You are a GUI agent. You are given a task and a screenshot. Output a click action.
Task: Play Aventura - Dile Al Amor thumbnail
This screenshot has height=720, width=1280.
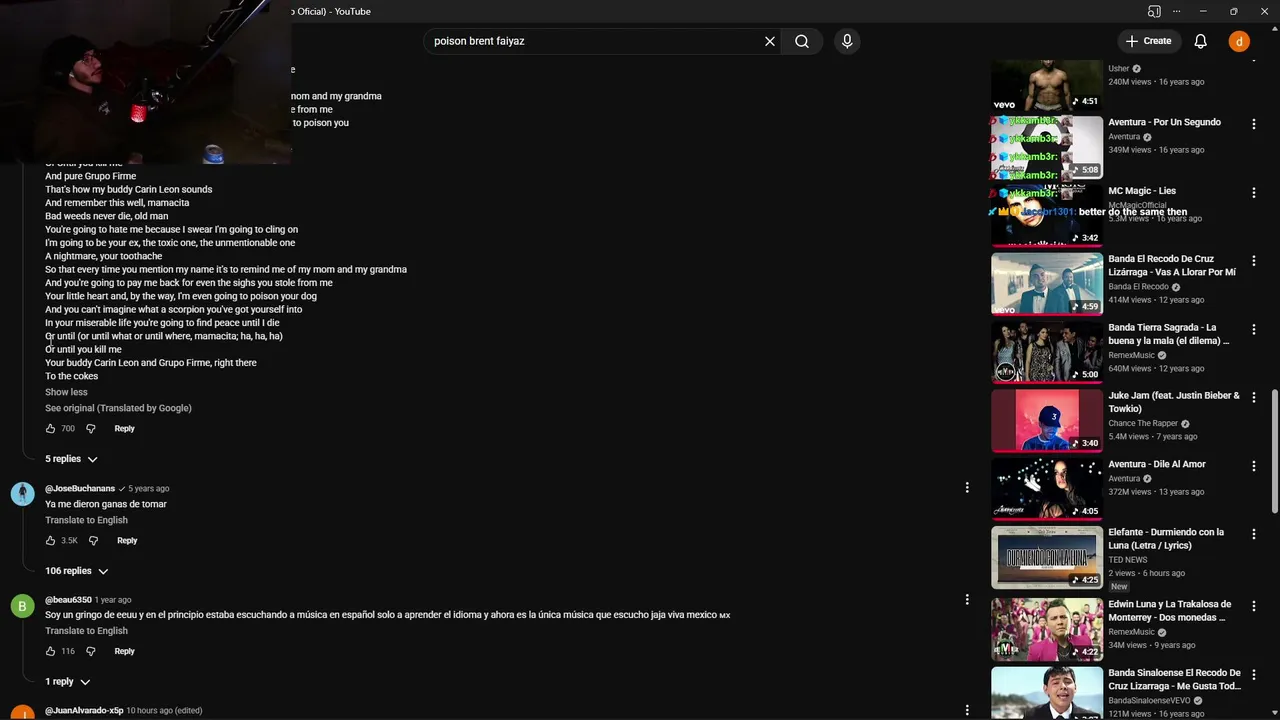point(1047,489)
